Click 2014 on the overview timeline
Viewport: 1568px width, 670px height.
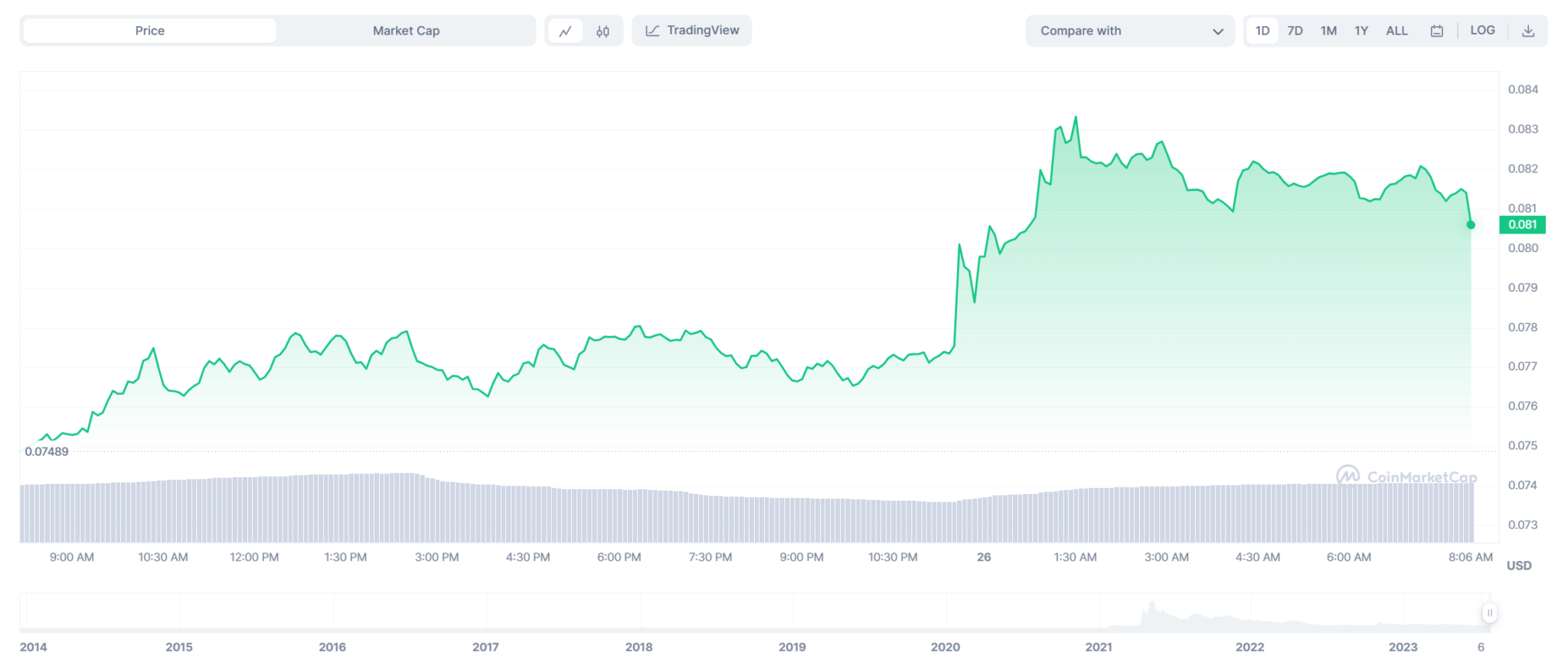tap(33, 647)
